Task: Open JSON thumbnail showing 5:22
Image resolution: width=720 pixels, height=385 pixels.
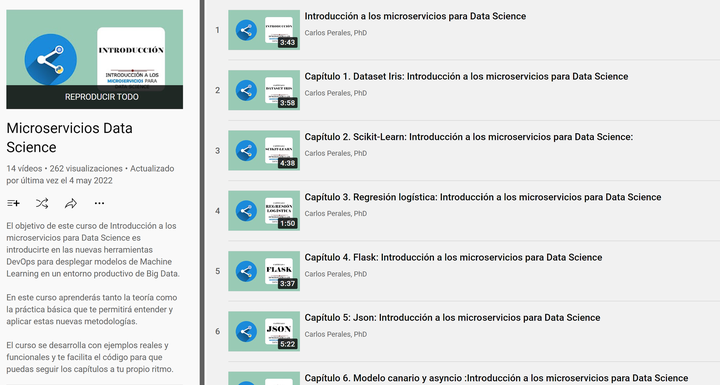Action: [x=264, y=331]
